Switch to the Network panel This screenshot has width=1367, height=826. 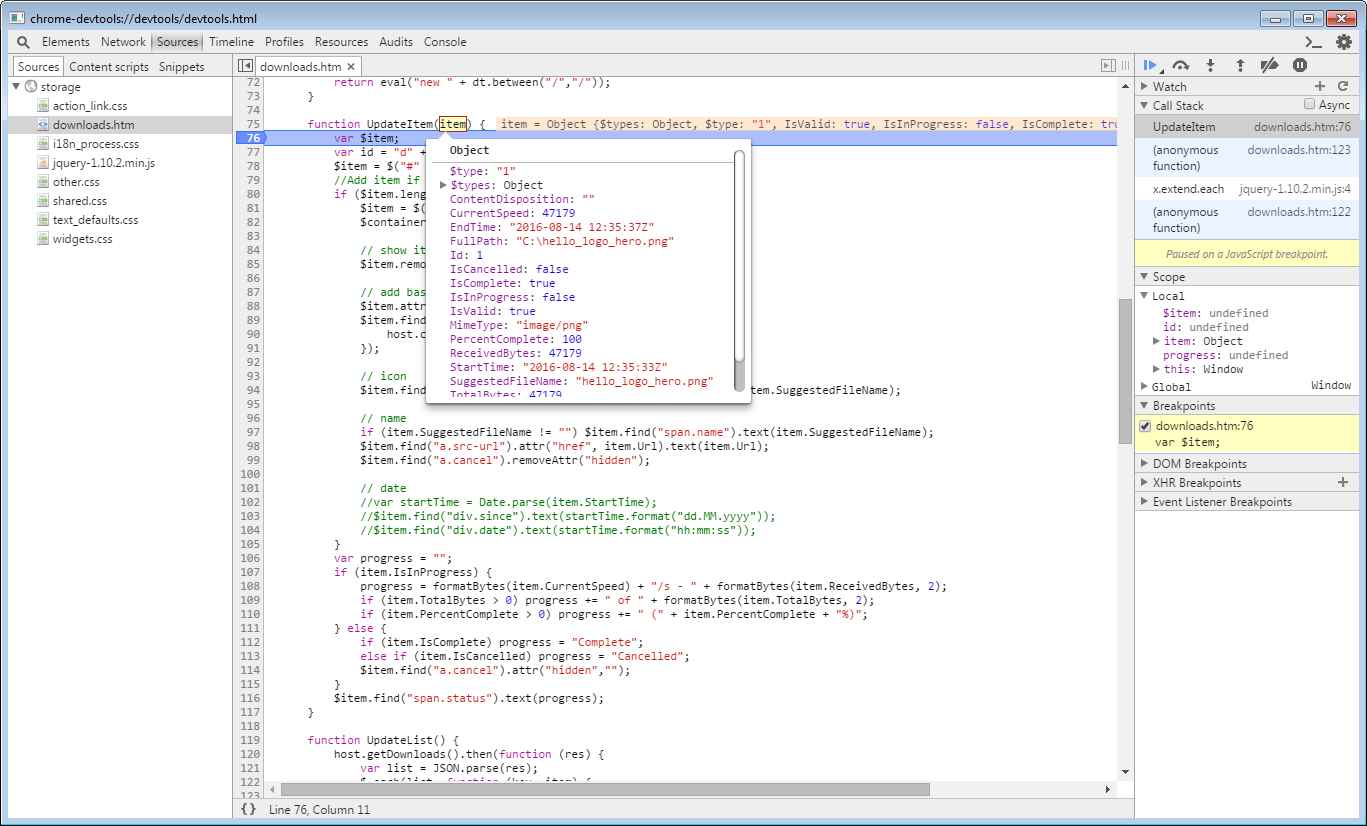[123, 42]
